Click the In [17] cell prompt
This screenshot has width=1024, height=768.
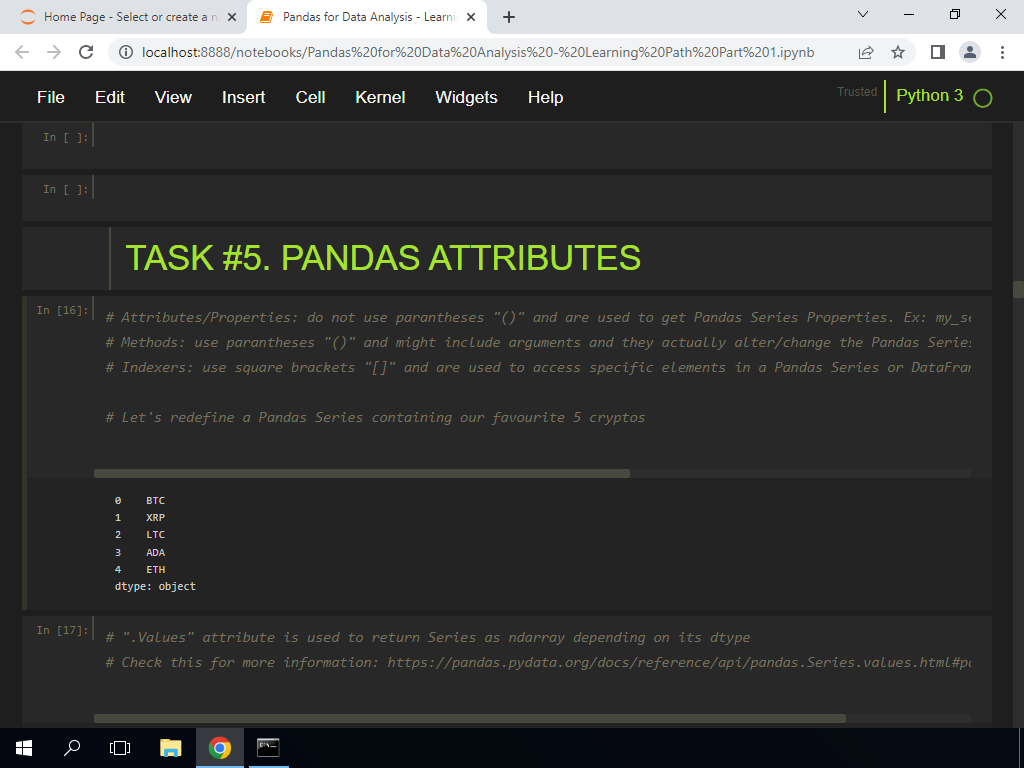pyautogui.click(x=62, y=630)
